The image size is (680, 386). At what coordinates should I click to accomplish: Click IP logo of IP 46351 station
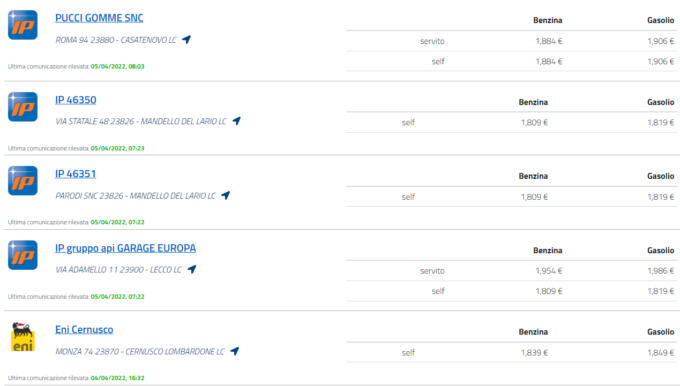[x=23, y=181]
